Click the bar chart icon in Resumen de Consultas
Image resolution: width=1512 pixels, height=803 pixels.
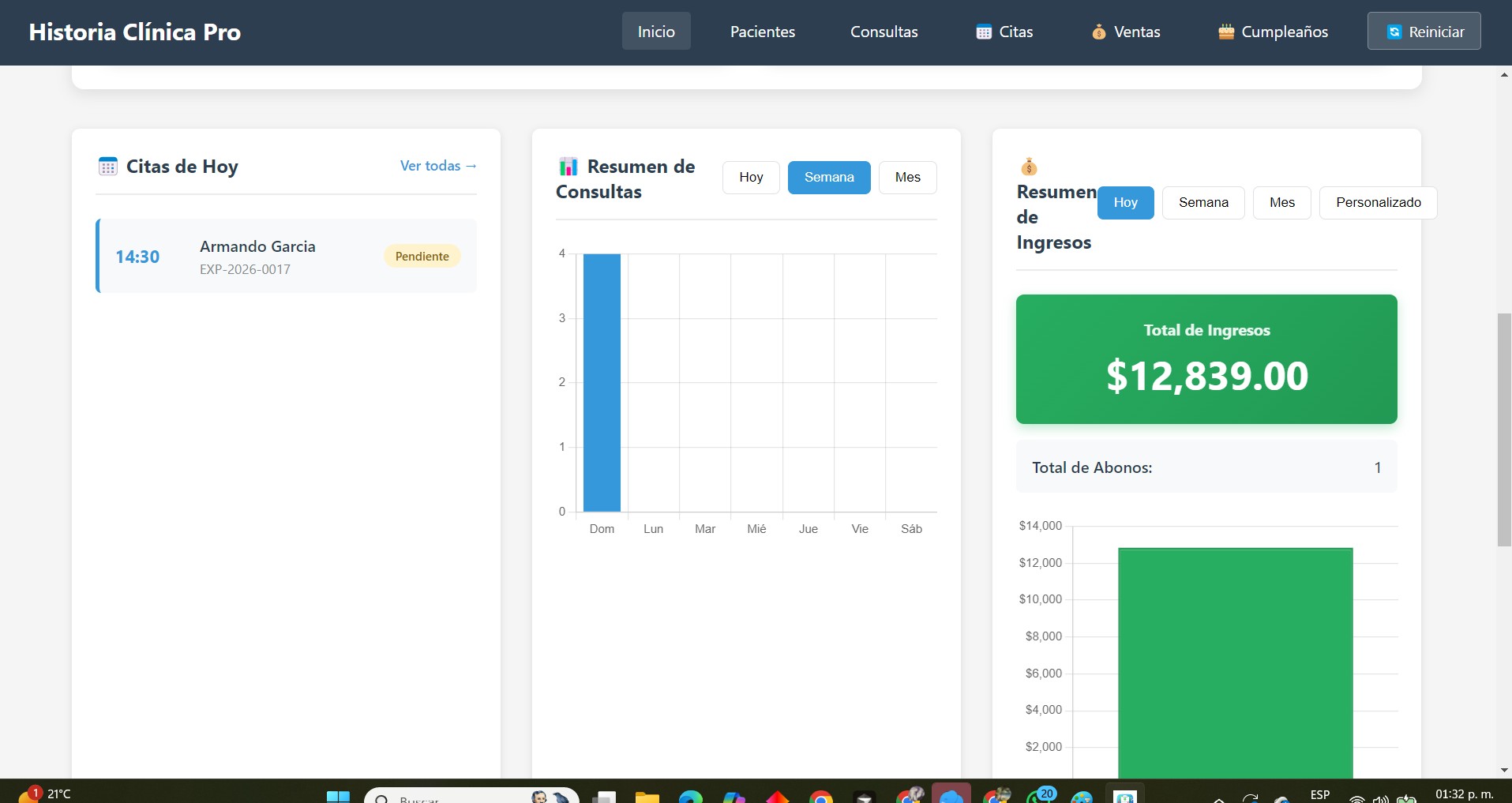568,166
